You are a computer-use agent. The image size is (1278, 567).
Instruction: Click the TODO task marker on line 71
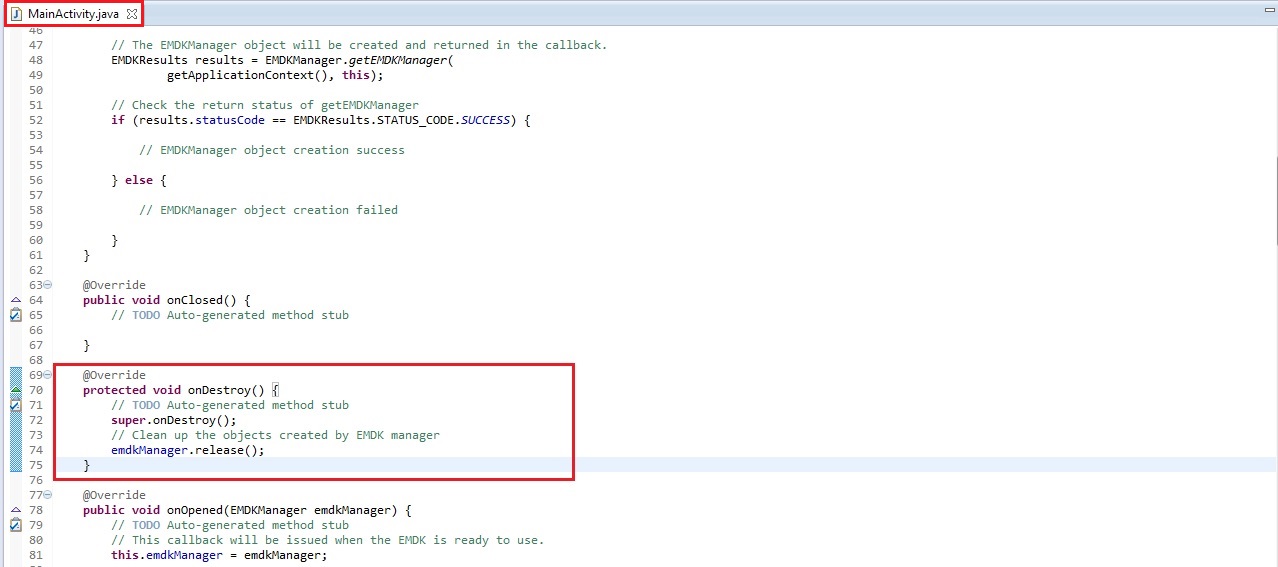[x=15, y=405]
